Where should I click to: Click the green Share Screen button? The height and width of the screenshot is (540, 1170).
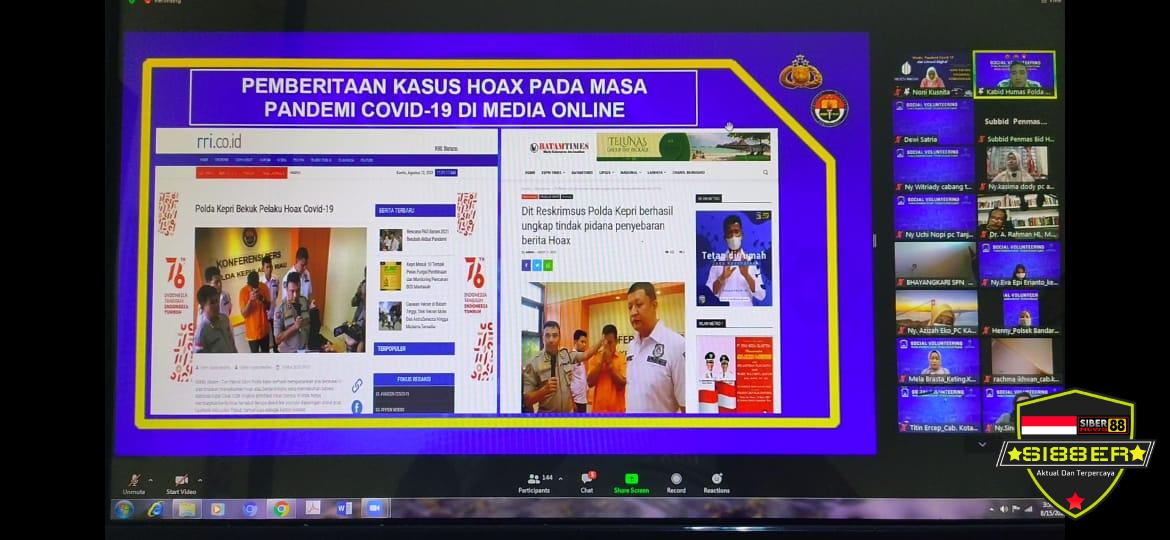[631, 481]
